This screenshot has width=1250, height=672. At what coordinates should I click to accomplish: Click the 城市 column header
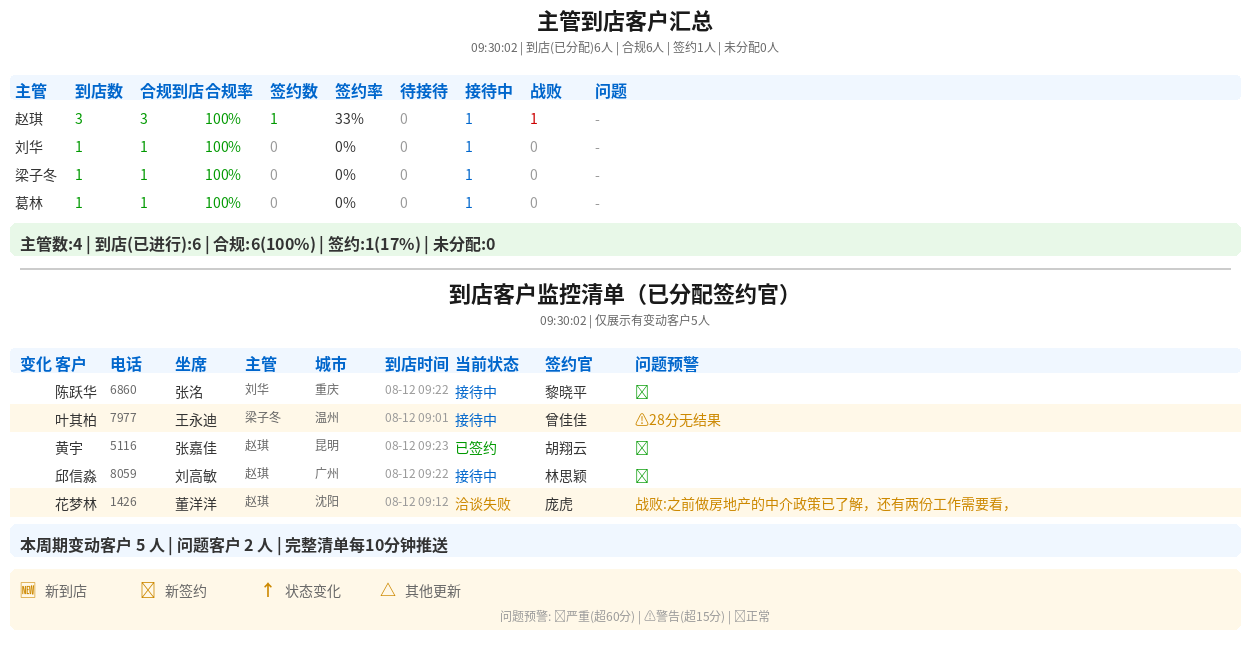[331, 364]
